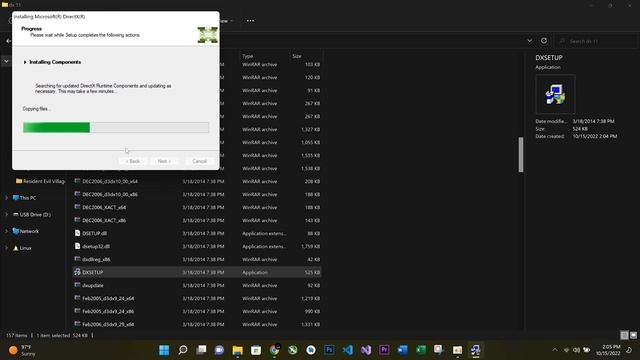Open taskbar Search
The width and height of the screenshot is (640, 360).
[183, 350]
